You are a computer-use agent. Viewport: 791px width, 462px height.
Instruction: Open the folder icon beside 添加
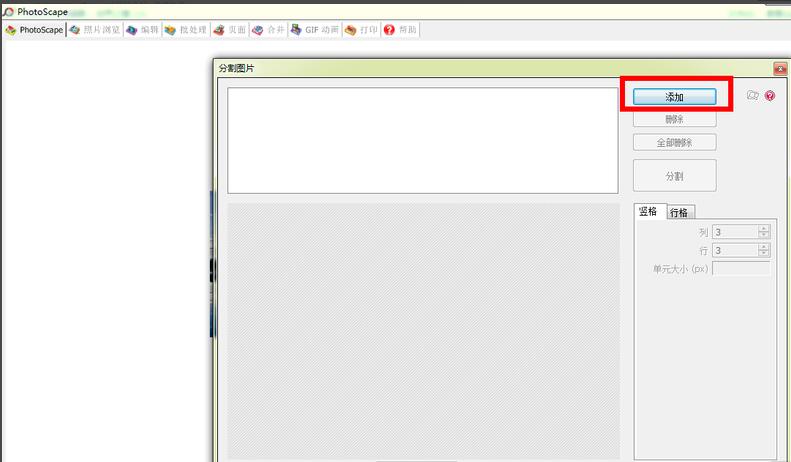click(x=753, y=96)
